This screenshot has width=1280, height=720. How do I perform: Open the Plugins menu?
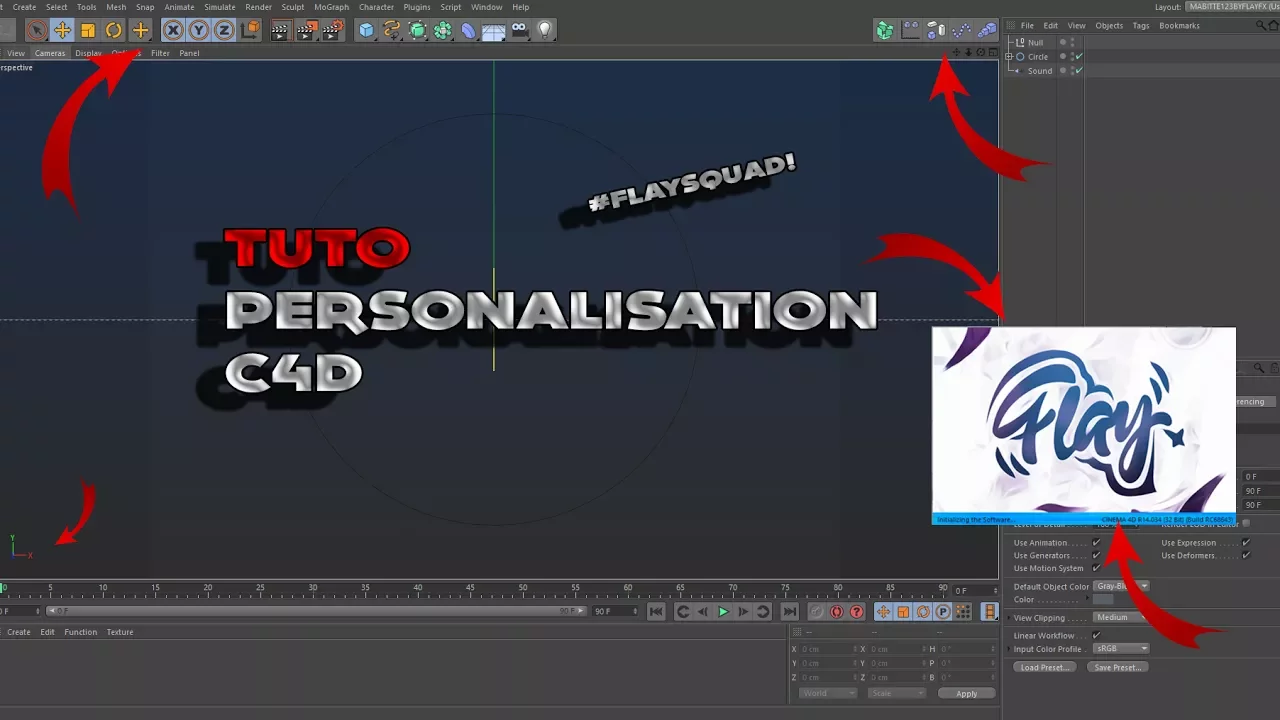(417, 7)
